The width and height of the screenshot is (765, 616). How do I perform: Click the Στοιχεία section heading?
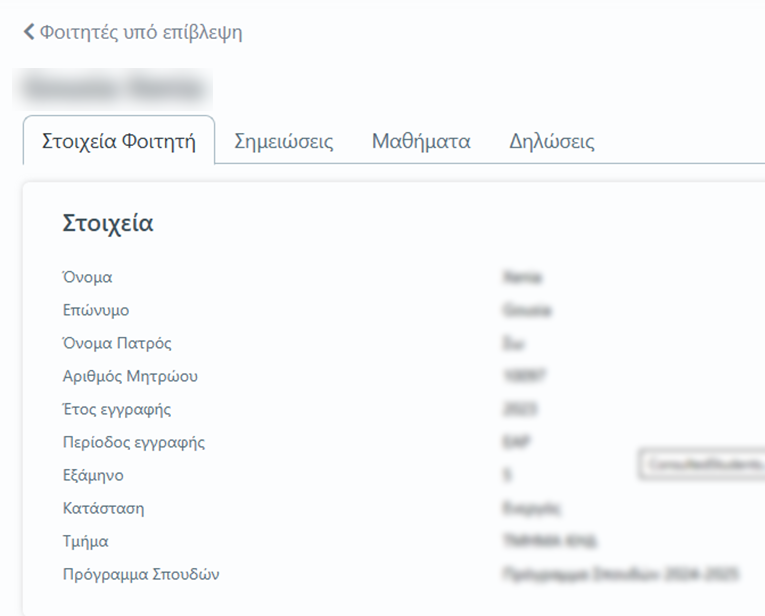point(108,222)
